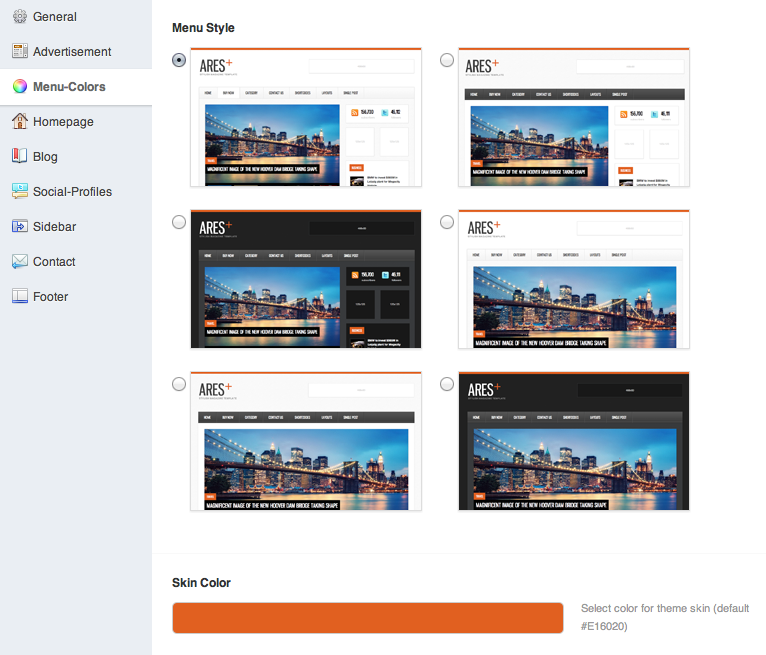Open the Sidebar settings tab
Viewport: 766px width, 655px height.
pos(76,227)
